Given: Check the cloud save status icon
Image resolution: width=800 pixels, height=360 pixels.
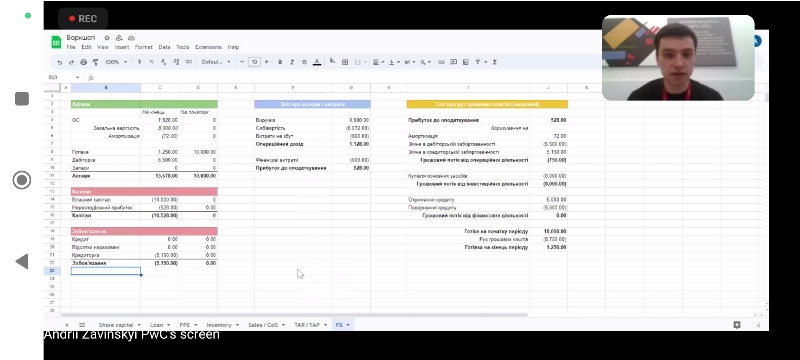Looking at the screenshot, I should point(131,38).
